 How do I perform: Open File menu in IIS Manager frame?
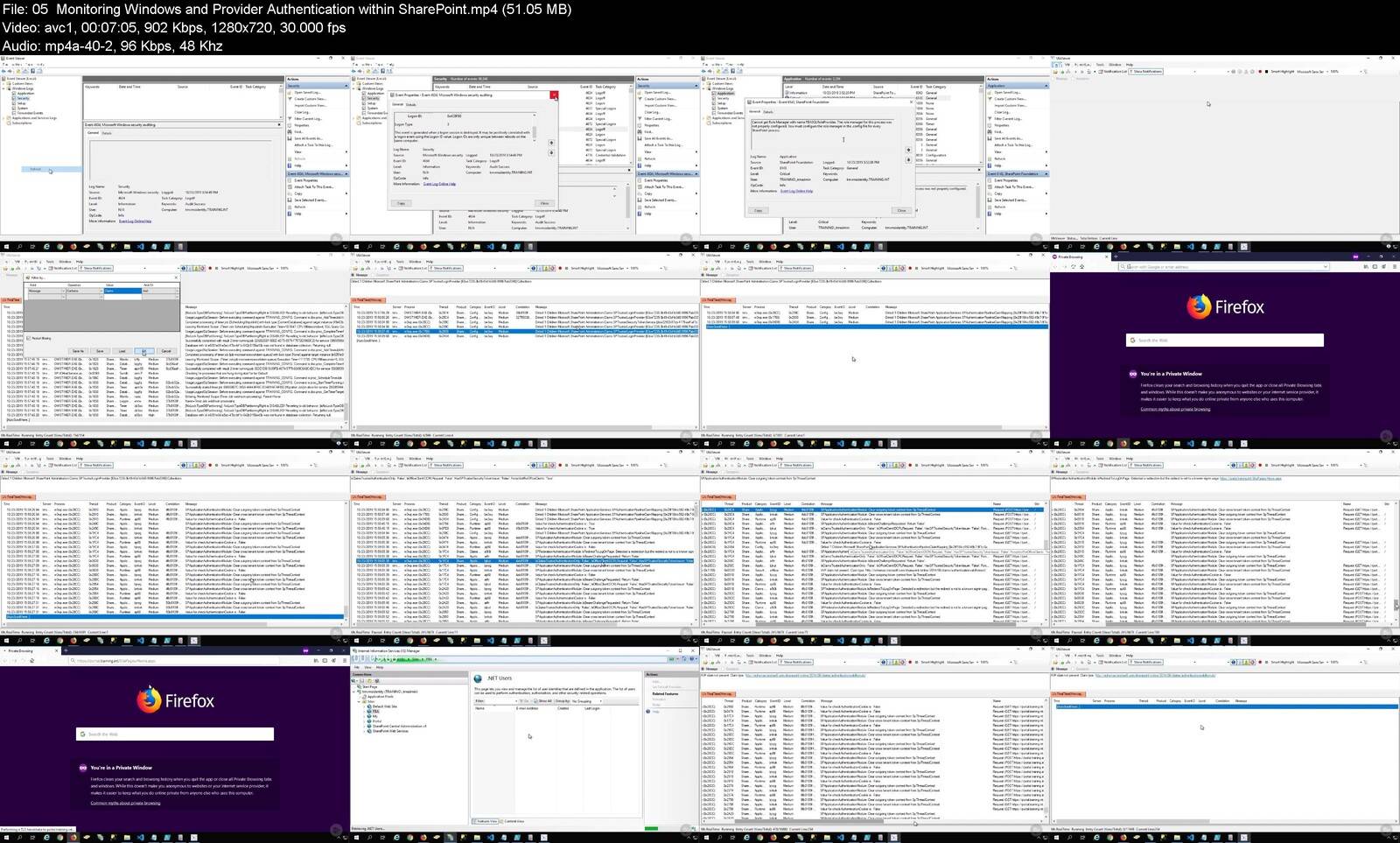click(356, 667)
